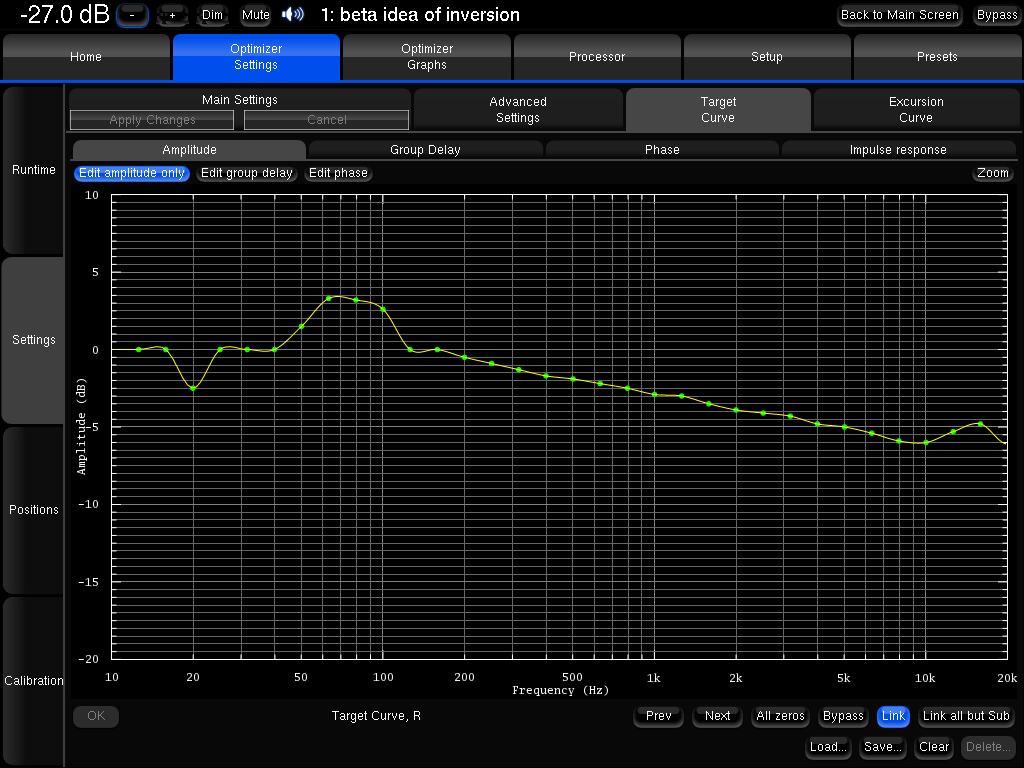Screen dimensions: 1024x768
Task: Go to Next target curve channel
Action: point(717,716)
